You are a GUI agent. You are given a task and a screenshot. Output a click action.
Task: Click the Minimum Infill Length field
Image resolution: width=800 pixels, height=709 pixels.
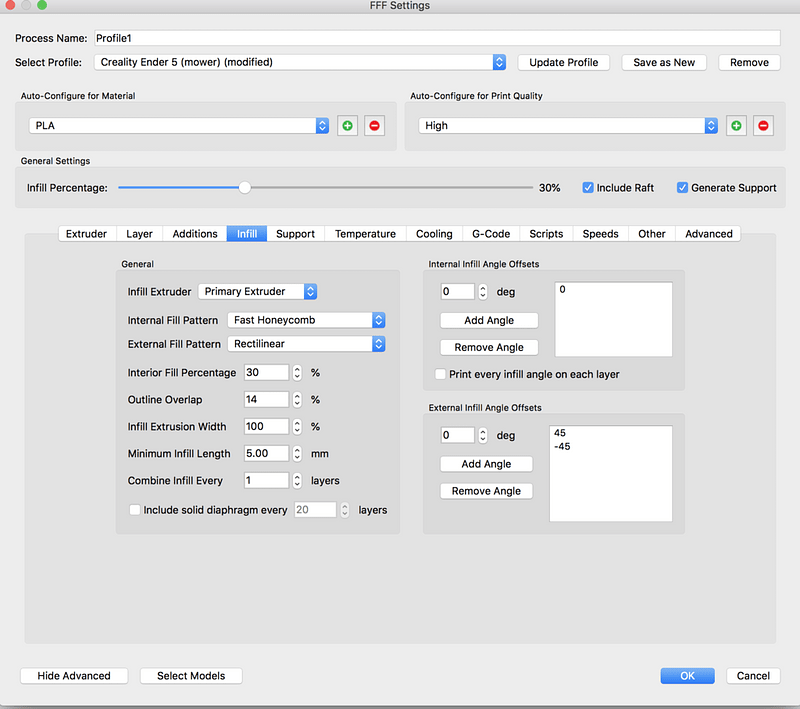pyautogui.click(x=266, y=453)
